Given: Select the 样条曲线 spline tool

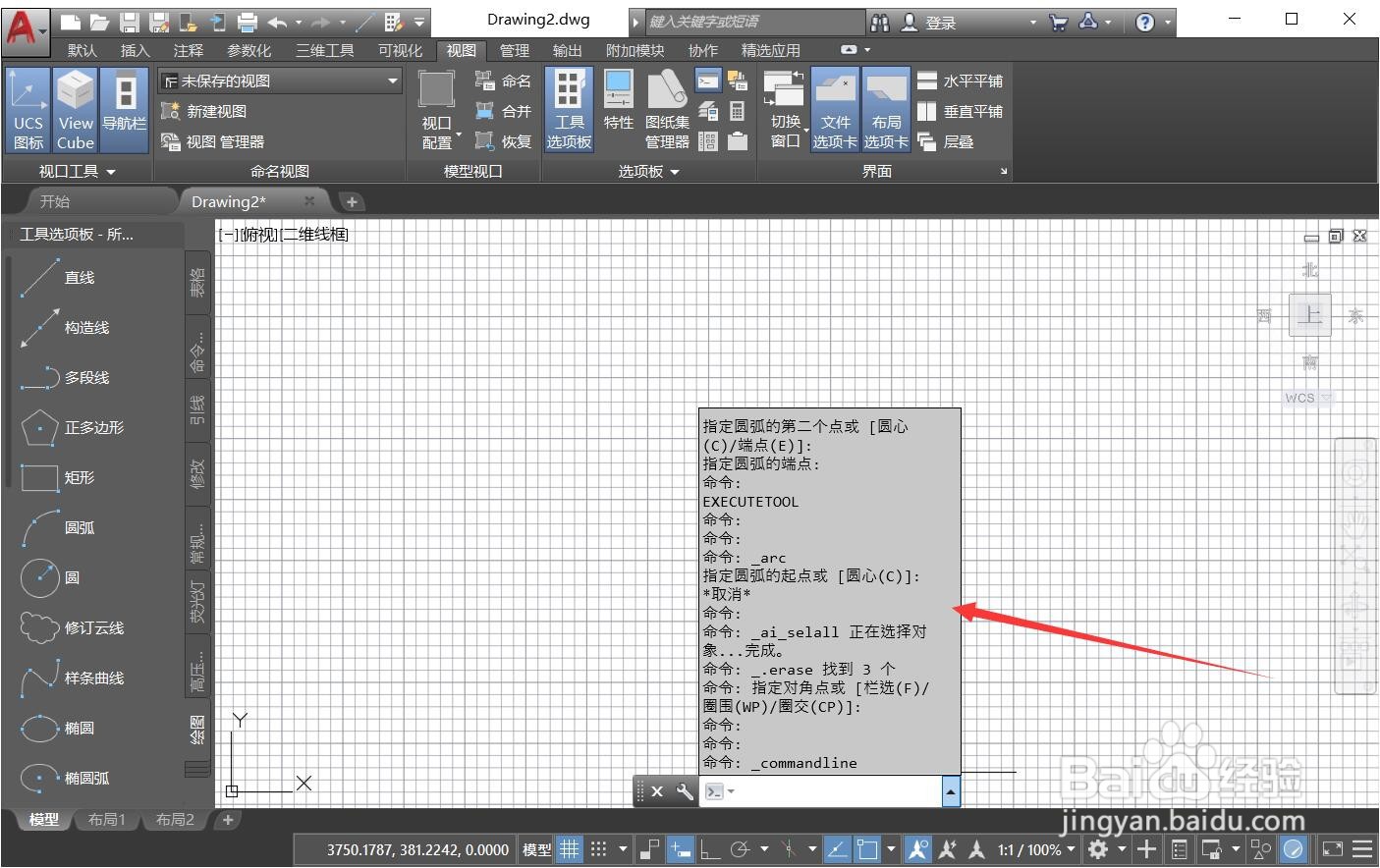Looking at the screenshot, I should 72,678.
